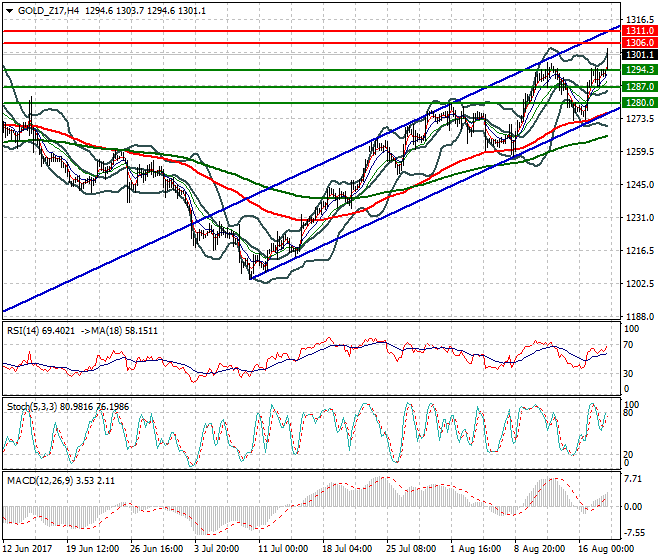Select the 18 Jul 04:00 time axis label
The width and height of the screenshot is (660, 560).
[x=347, y=549]
